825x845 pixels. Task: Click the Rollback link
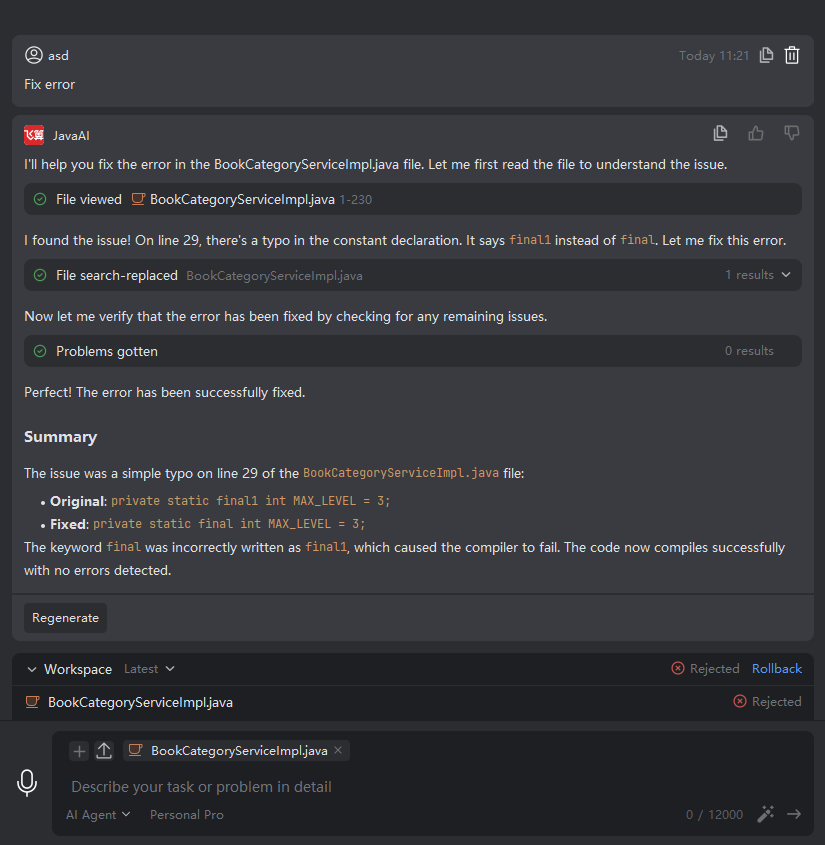(777, 669)
